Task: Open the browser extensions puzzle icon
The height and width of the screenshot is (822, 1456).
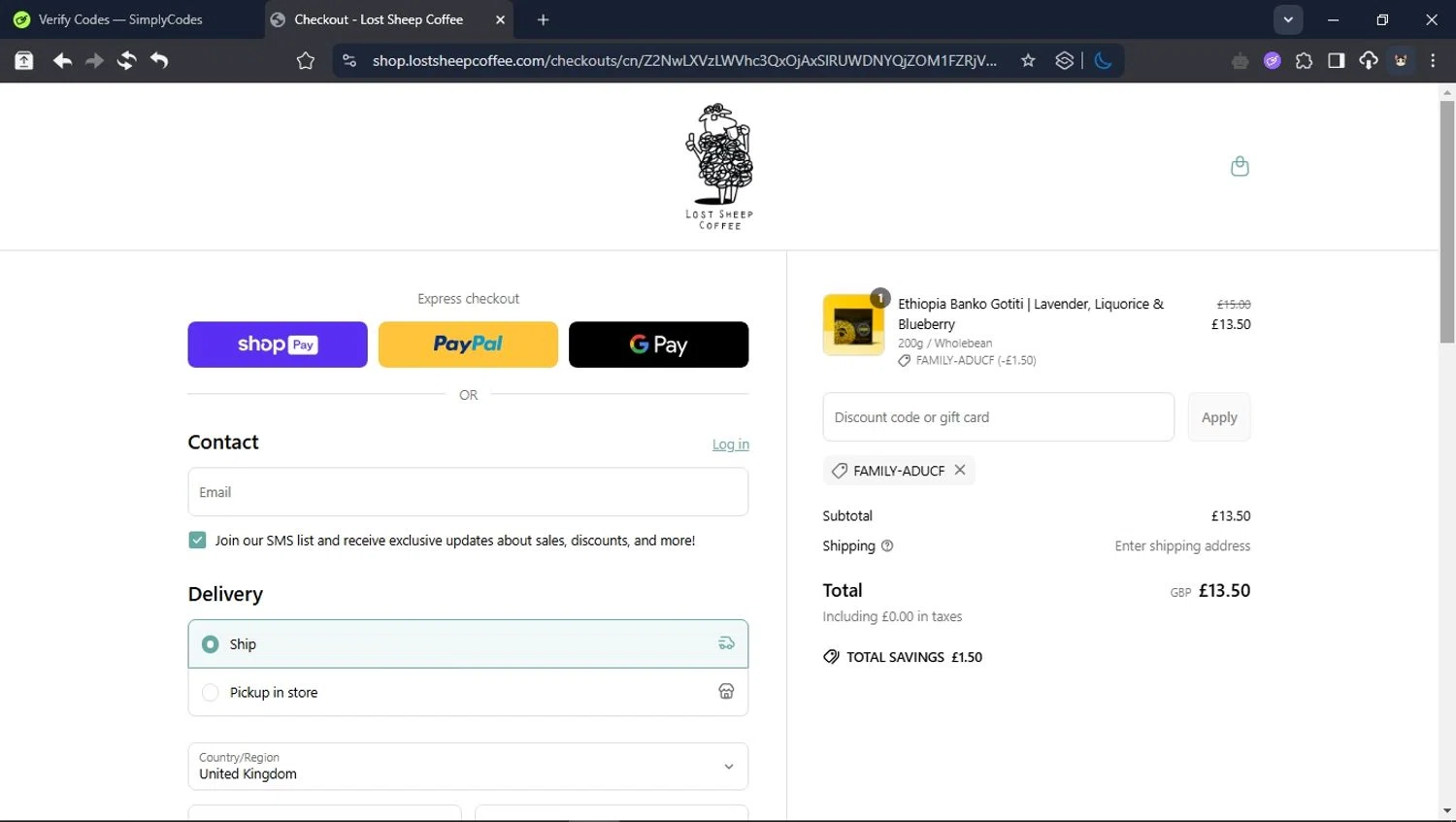Action: (1304, 60)
